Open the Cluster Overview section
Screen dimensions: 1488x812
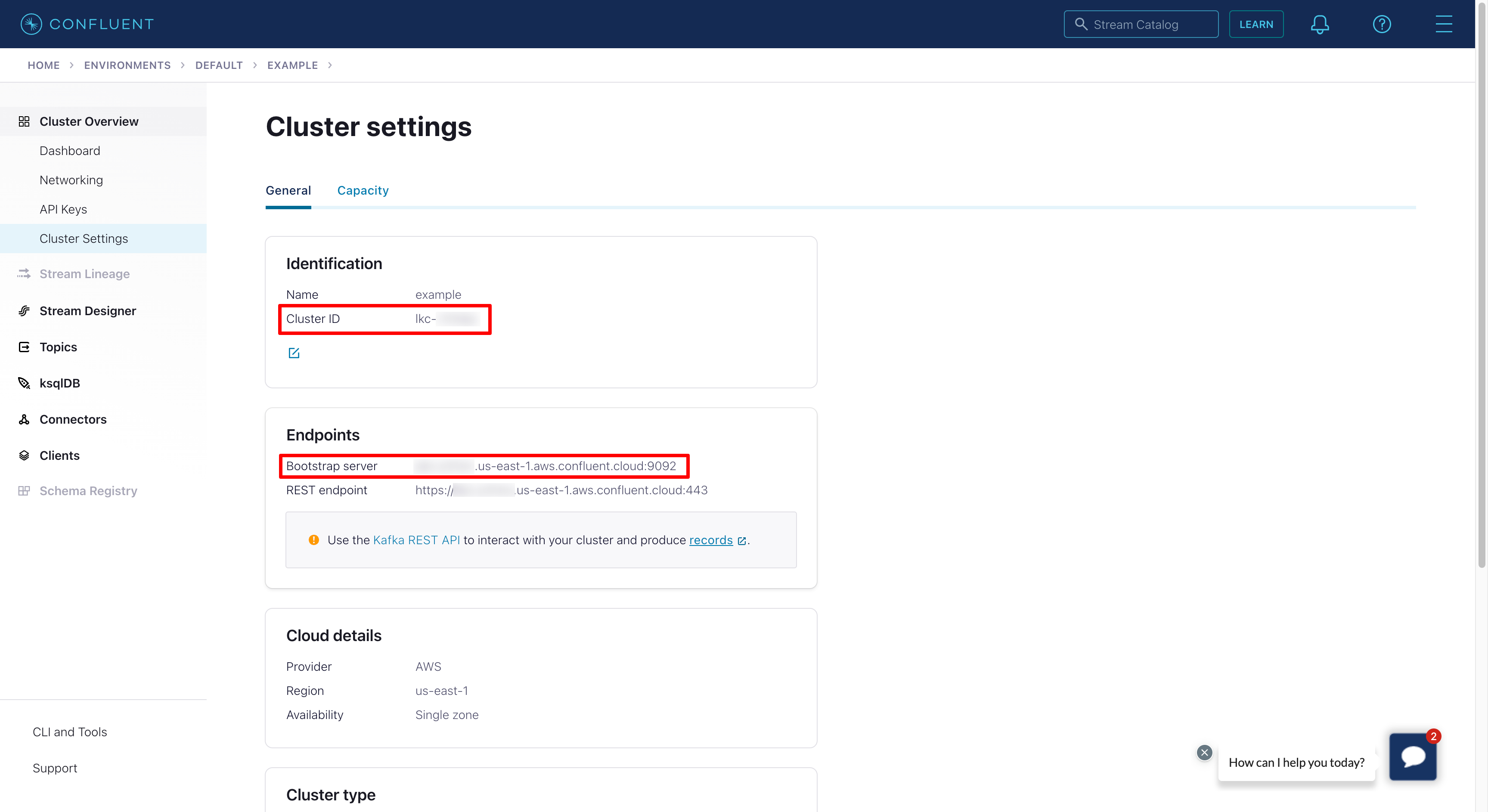[x=103, y=121]
